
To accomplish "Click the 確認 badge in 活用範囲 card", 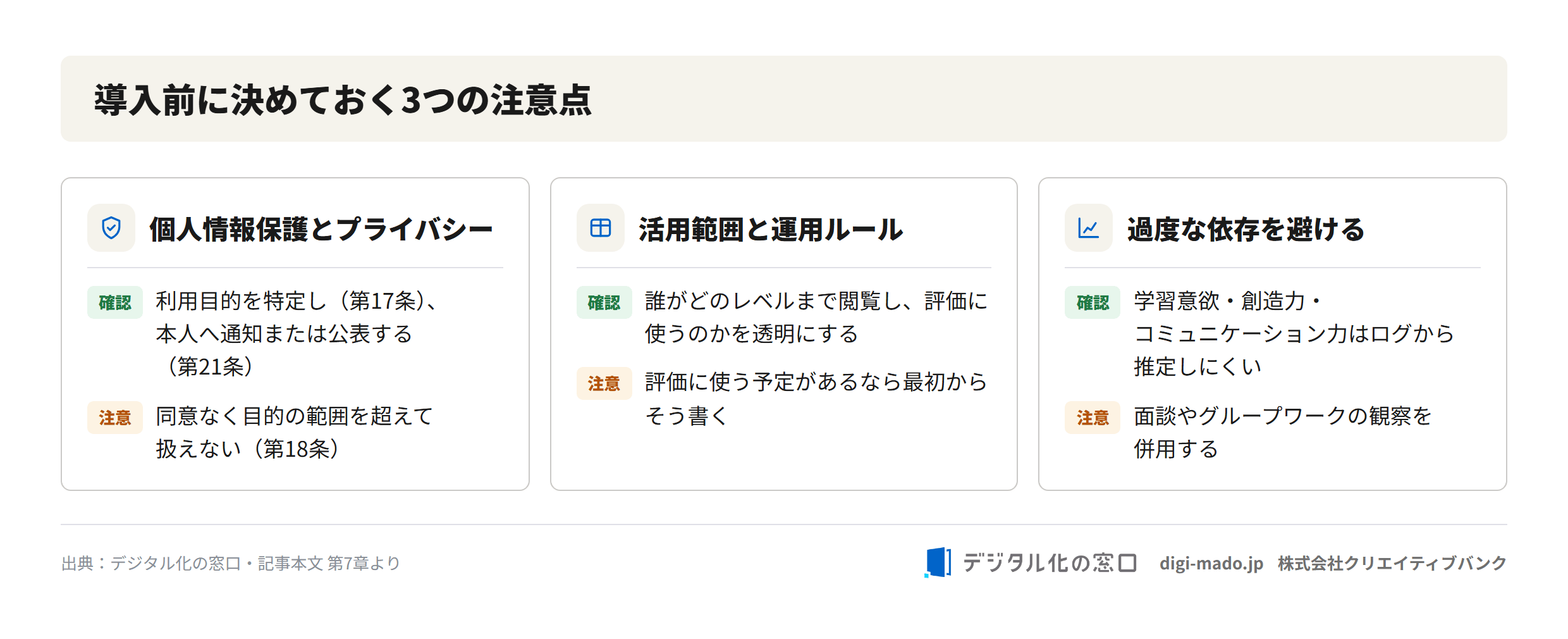I will (x=604, y=302).
